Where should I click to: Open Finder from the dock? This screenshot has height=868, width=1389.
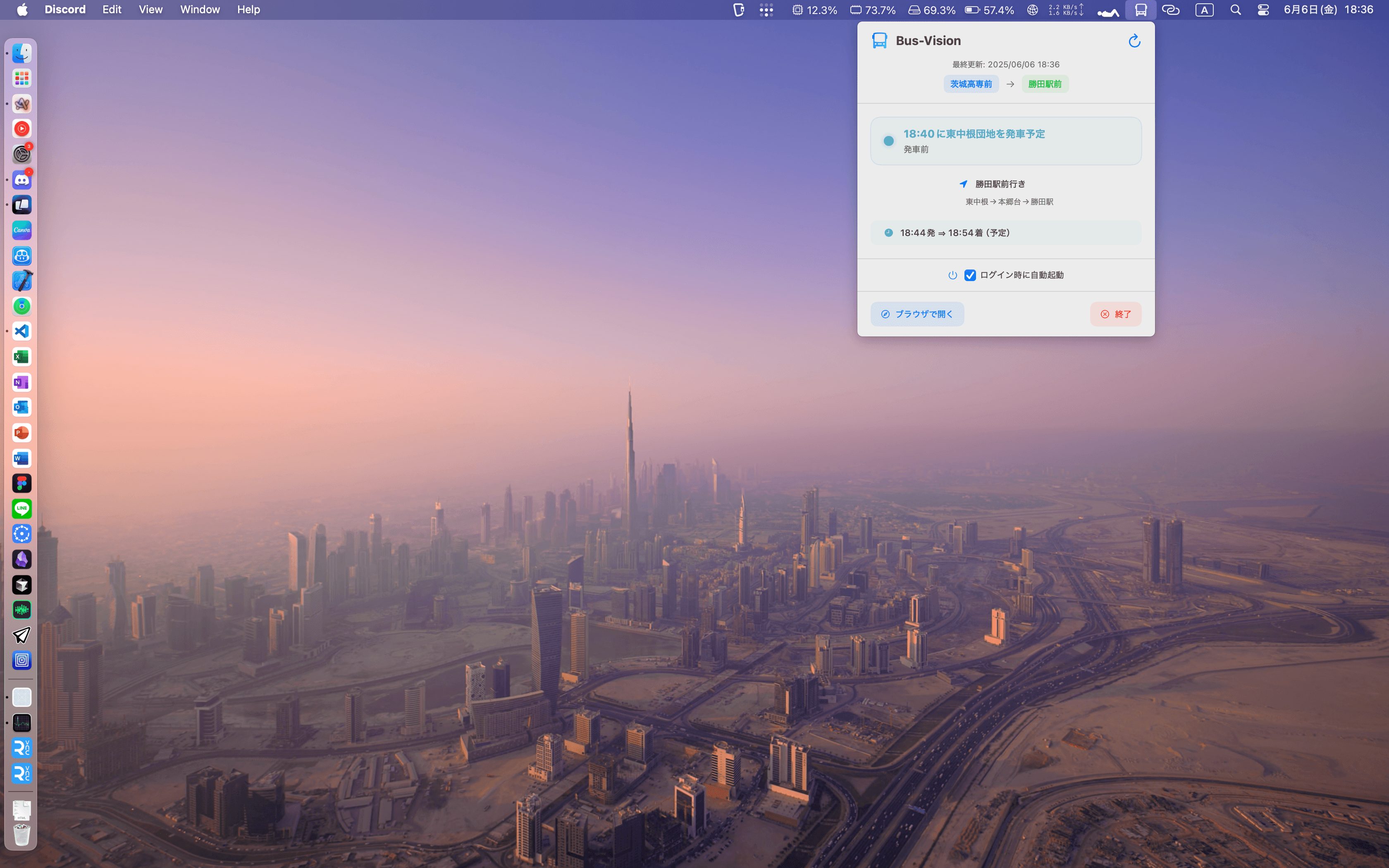(22, 53)
